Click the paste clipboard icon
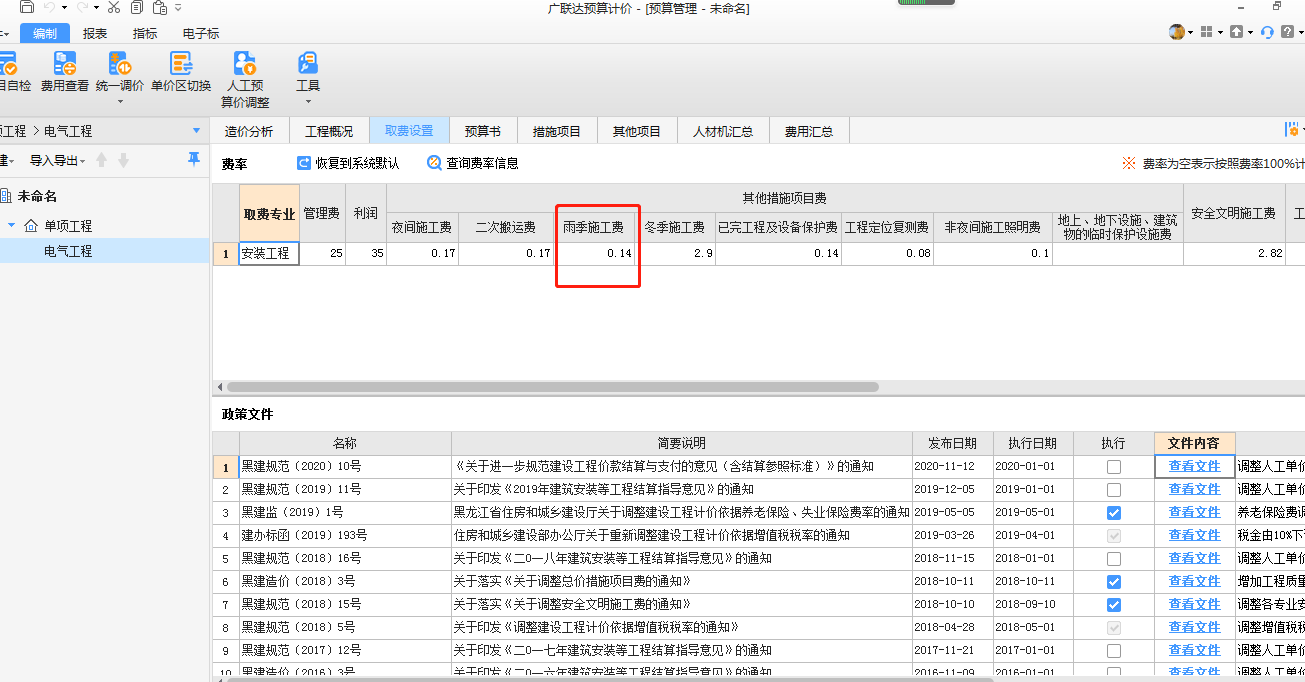1305x682 pixels. tap(159, 8)
